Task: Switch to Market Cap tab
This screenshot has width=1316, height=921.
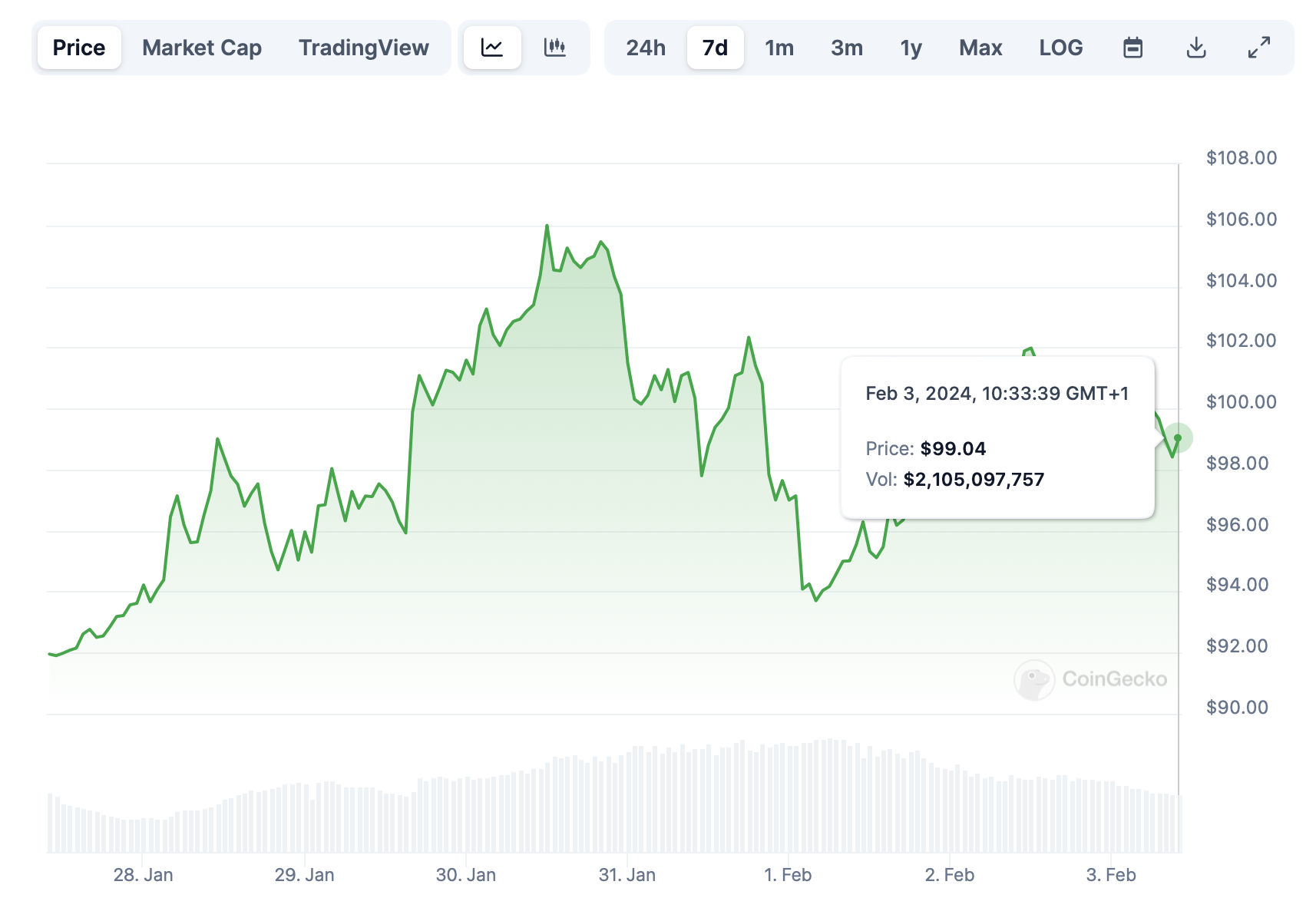Action: tap(202, 48)
